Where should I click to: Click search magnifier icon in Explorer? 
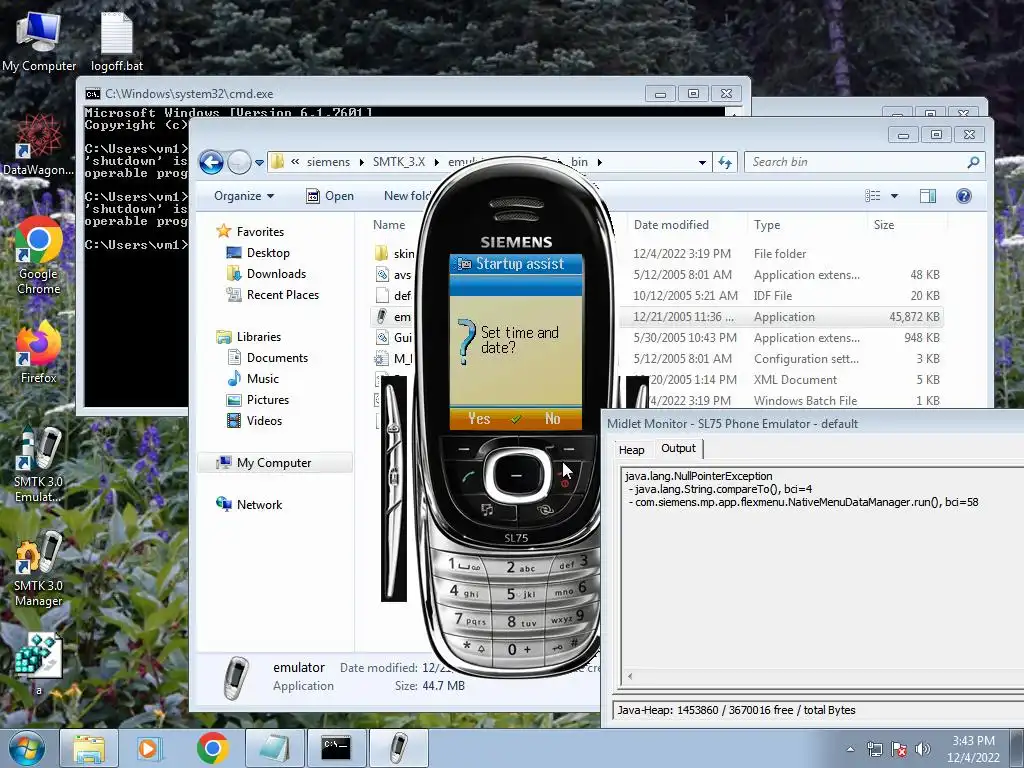pos(973,162)
